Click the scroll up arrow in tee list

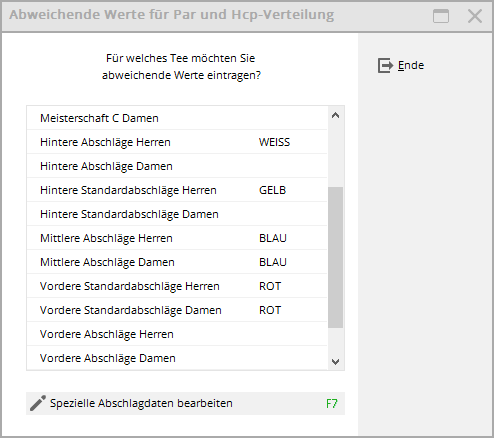pyautogui.click(x=336, y=116)
